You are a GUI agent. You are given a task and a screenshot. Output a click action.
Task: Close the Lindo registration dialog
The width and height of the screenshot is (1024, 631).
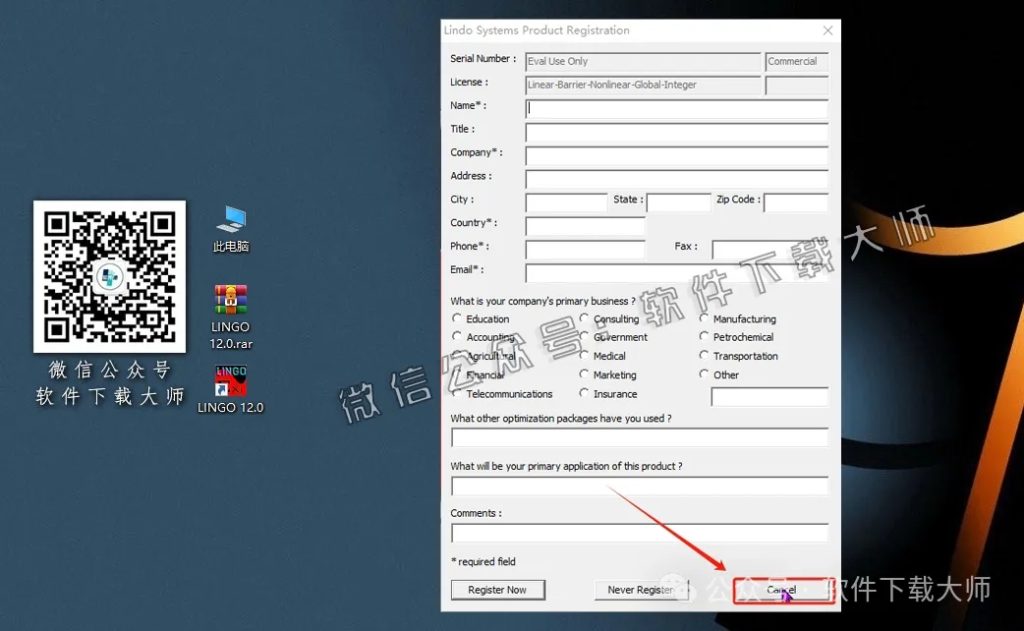pos(826,31)
